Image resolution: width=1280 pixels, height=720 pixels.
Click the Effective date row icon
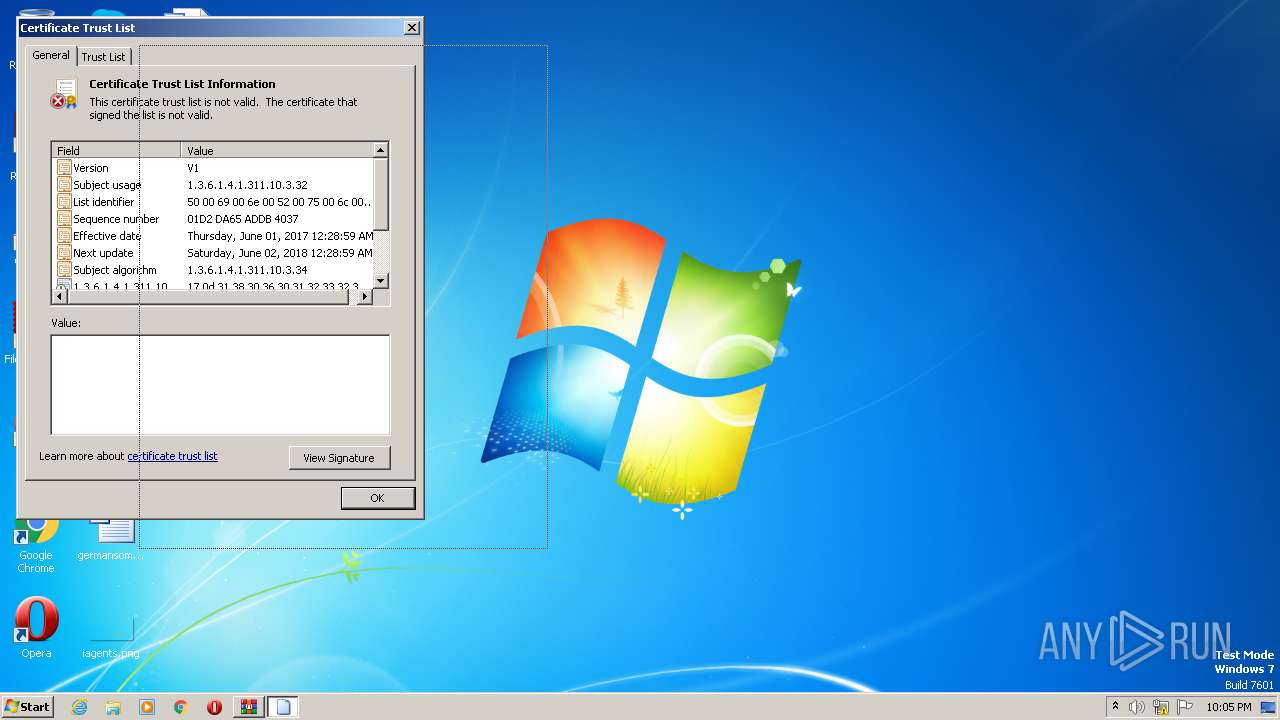click(64, 236)
